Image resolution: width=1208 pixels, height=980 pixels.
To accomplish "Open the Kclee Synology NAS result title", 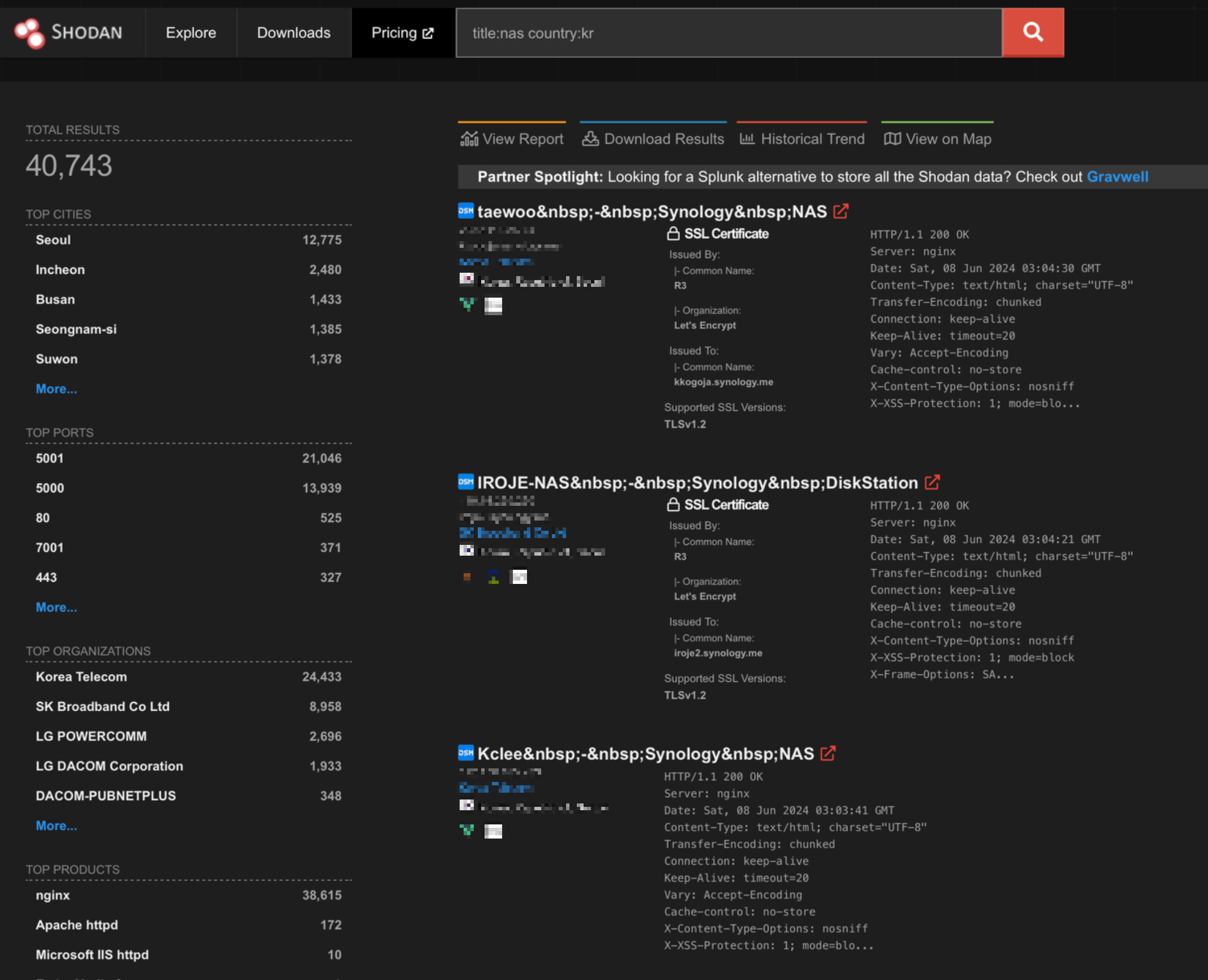I will [645, 754].
